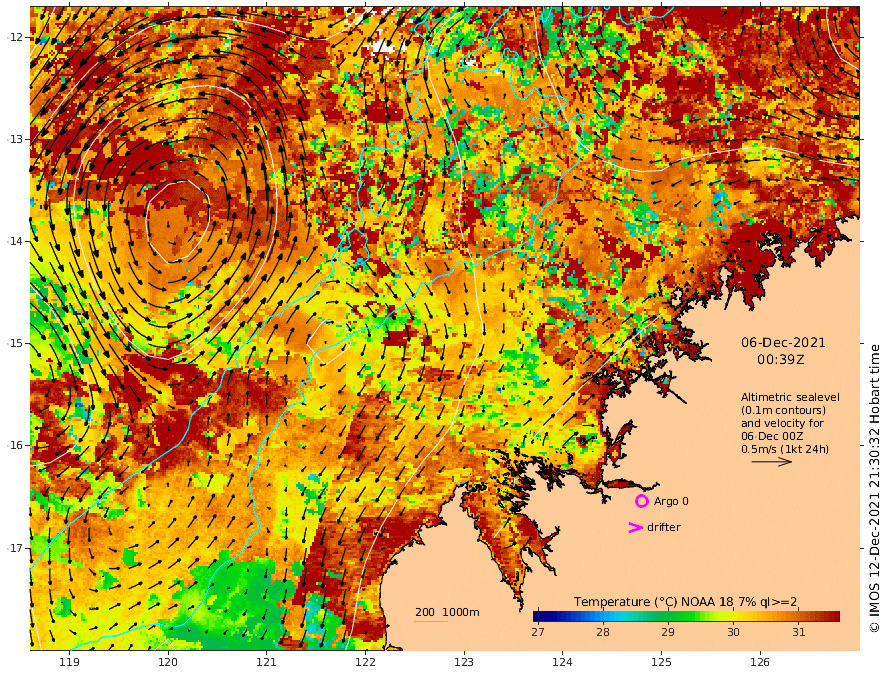Click the magenta drifter arrow symbol

(635, 527)
